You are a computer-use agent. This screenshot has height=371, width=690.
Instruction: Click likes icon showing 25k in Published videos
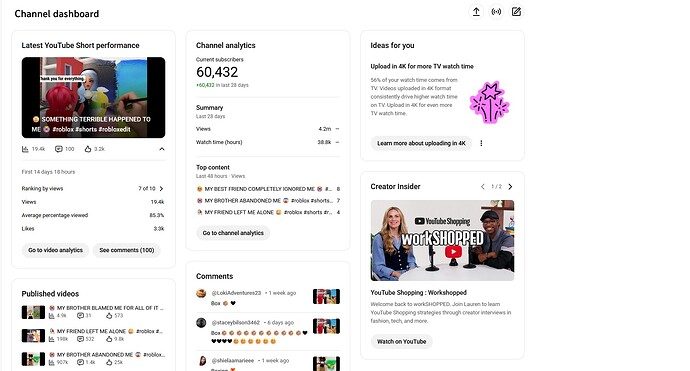(x=109, y=363)
